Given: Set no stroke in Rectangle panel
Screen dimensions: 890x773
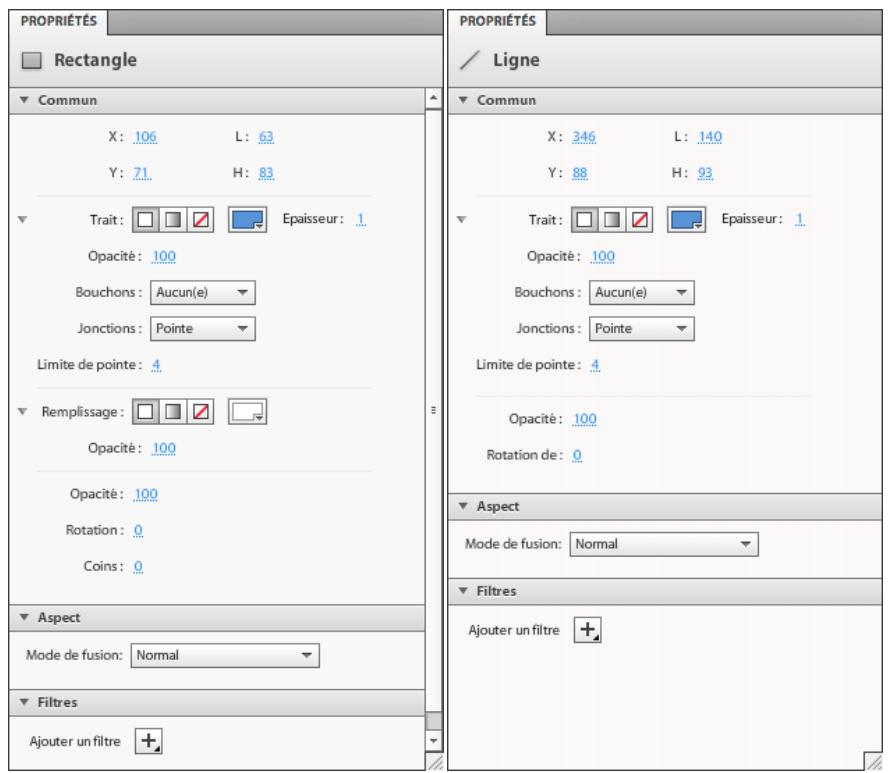Looking at the screenshot, I should pyautogui.click(x=200, y=220).
